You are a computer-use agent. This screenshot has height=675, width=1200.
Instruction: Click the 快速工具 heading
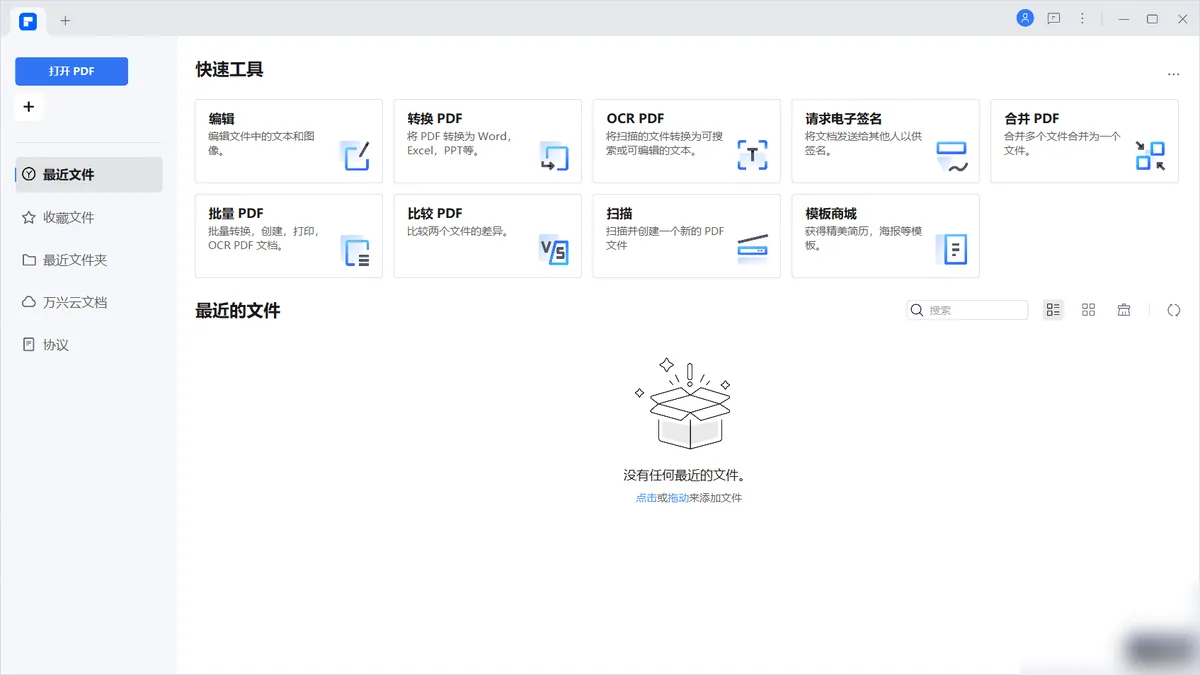(230, 70)
